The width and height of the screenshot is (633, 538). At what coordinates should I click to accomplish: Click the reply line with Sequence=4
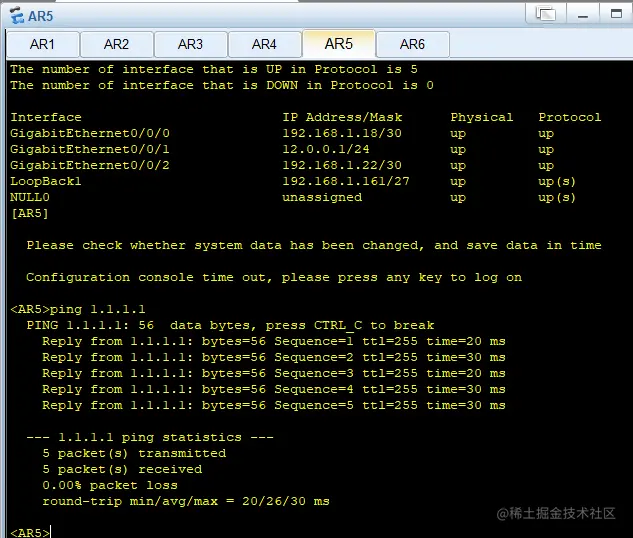[274, 389]
